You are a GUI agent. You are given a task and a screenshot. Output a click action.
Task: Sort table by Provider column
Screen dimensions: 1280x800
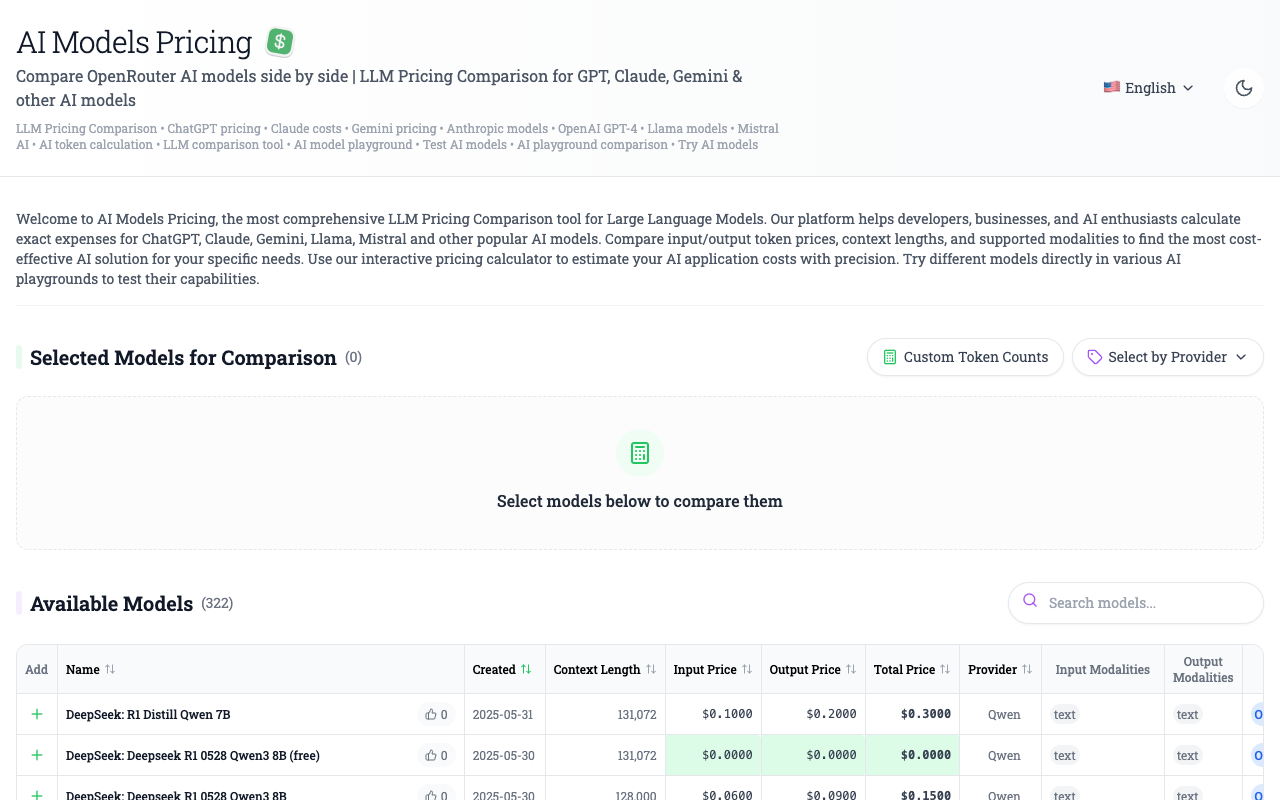(x=1000, y=670)
